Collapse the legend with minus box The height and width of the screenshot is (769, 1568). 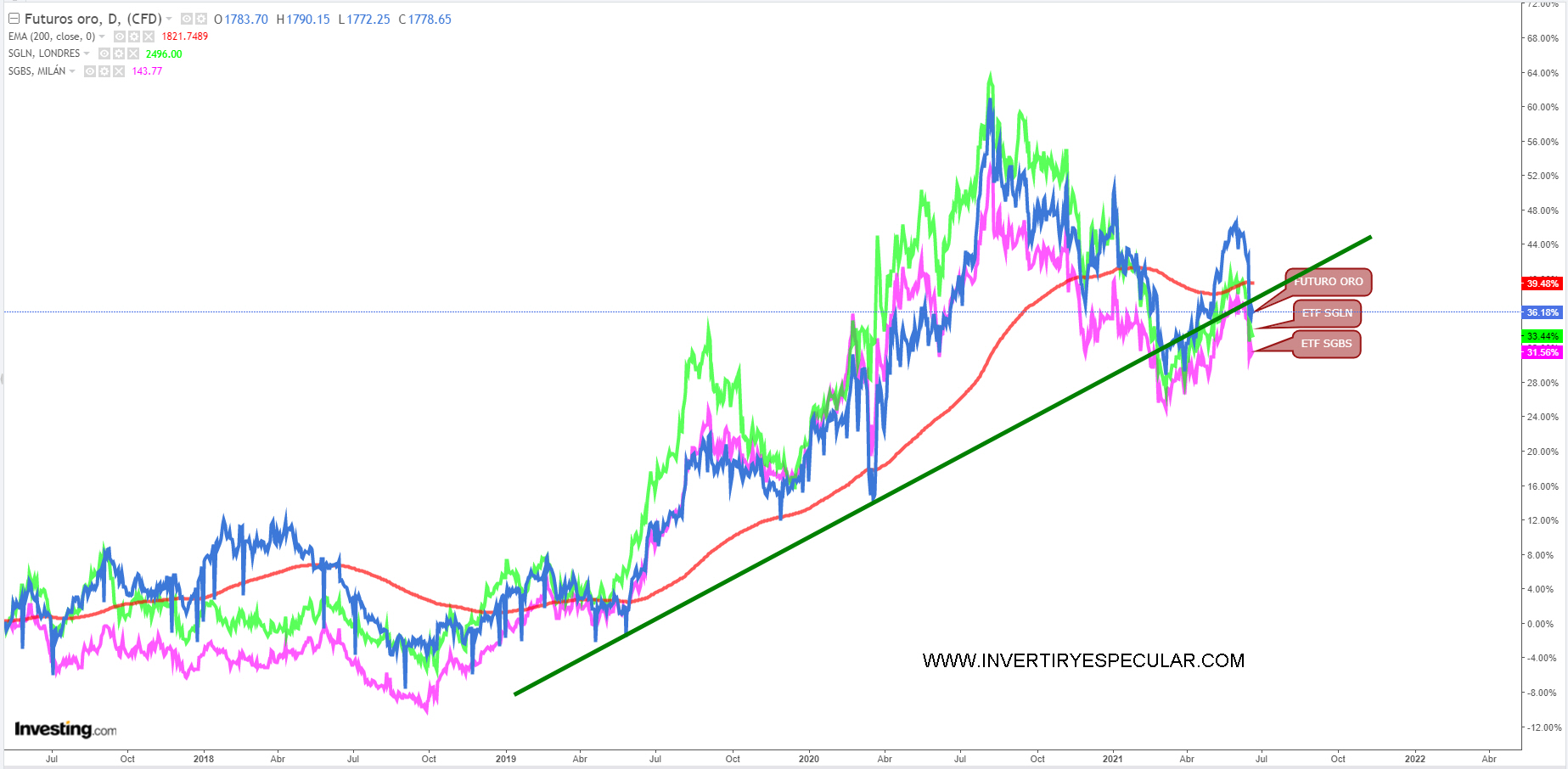click(14, 19)
